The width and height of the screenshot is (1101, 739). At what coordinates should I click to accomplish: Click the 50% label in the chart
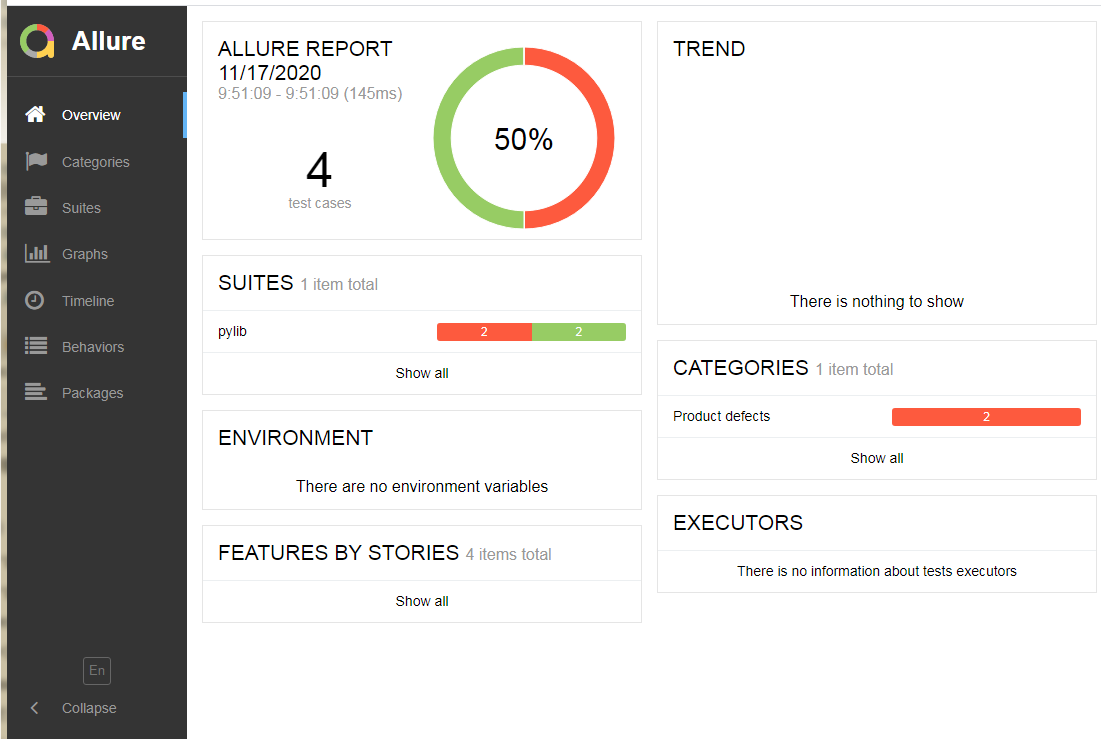(523, 139)
